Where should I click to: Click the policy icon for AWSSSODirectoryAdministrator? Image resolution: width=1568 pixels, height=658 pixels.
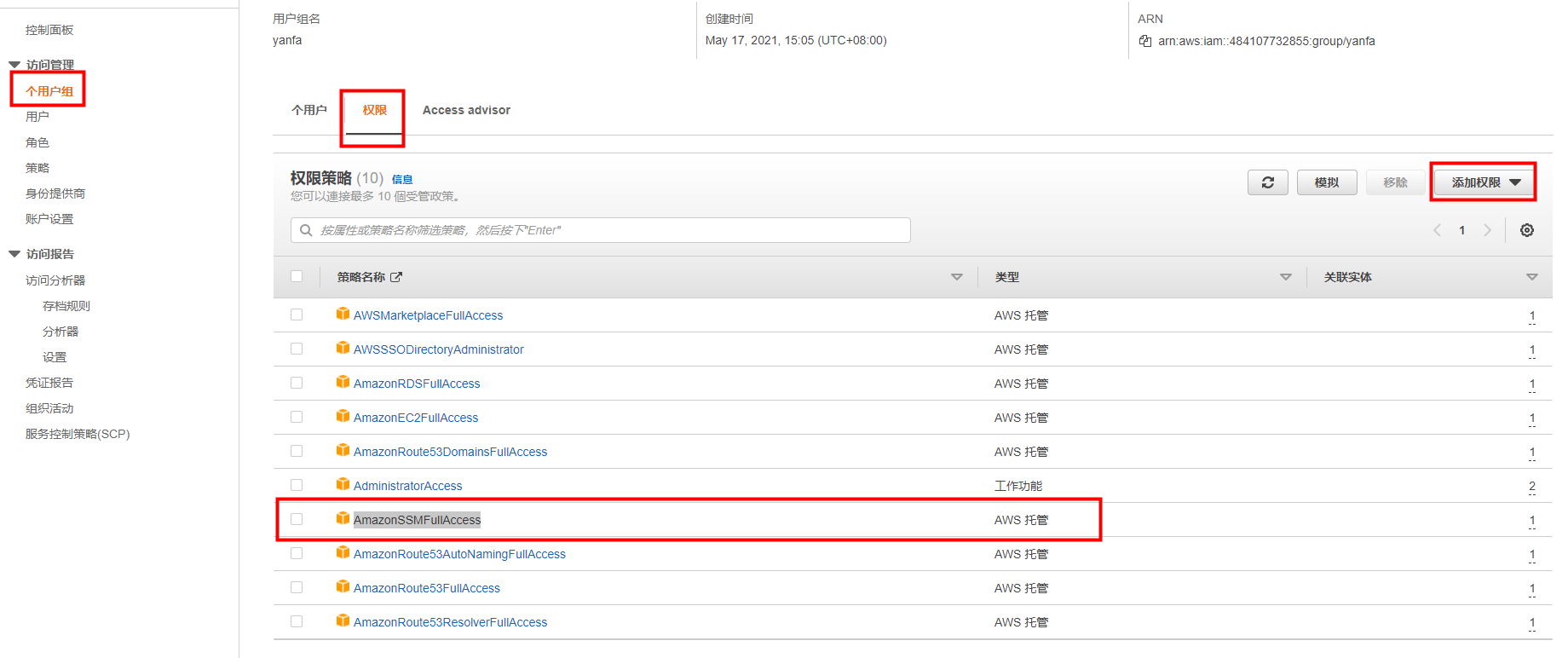343,348
